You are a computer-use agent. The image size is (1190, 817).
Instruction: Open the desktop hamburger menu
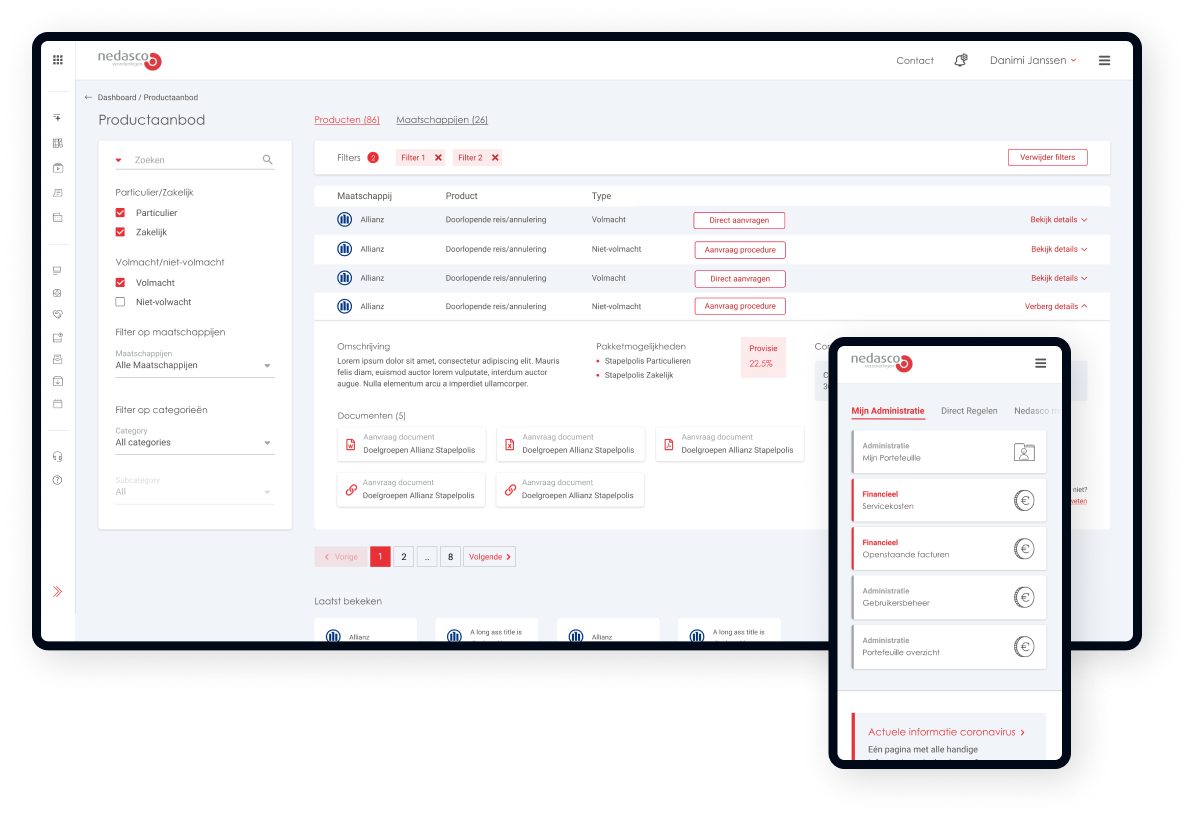[x=1104, y=61]
